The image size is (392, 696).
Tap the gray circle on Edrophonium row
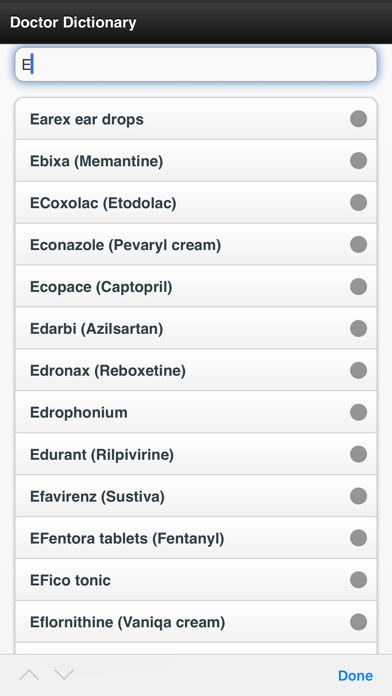(358, 412)
